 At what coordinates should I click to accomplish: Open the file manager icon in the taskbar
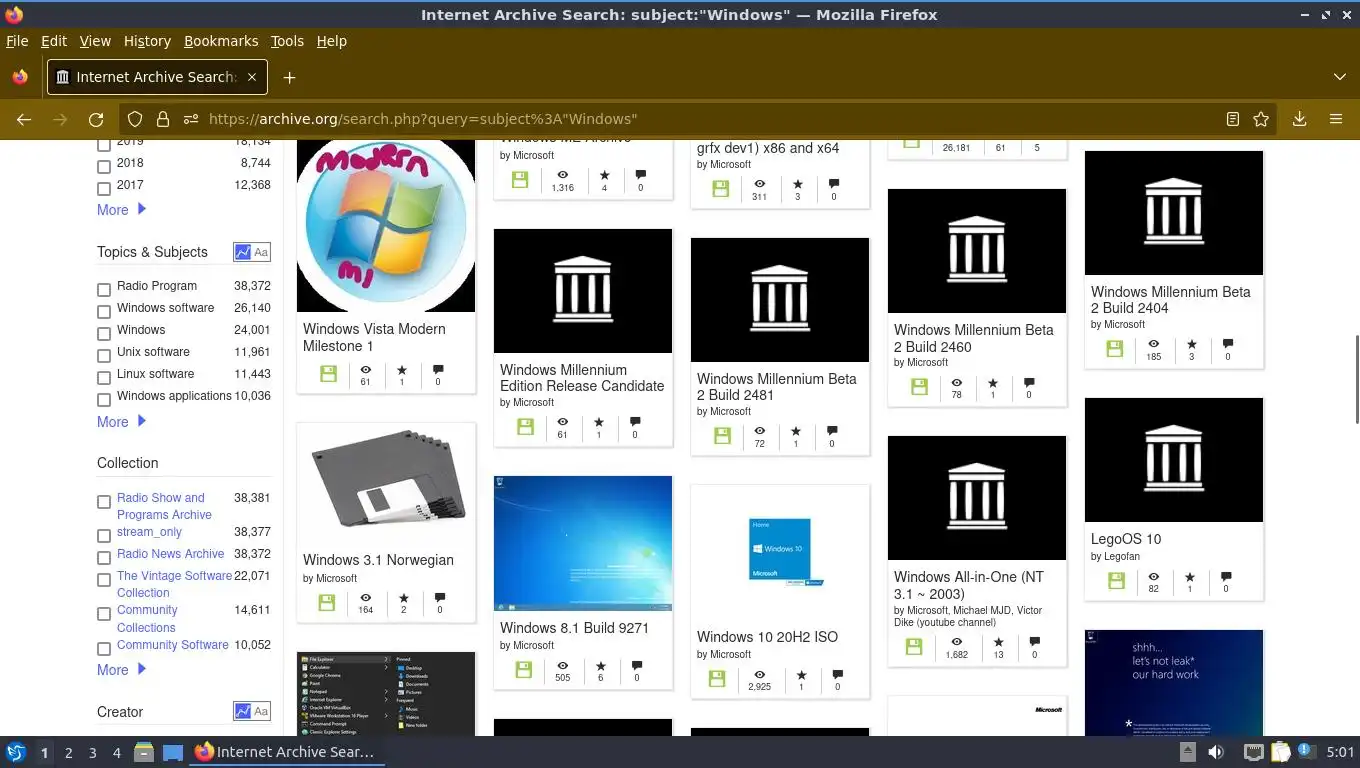(143, 752)
